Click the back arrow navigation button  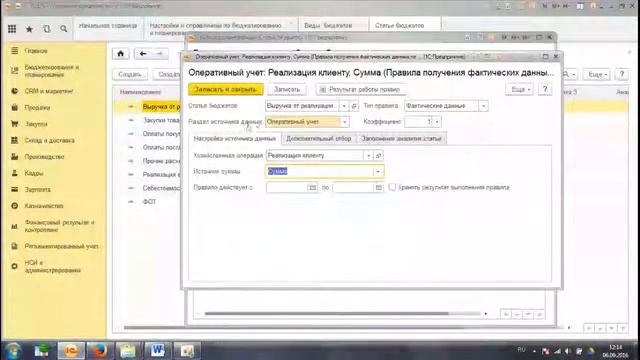click(x=143, y=53)
